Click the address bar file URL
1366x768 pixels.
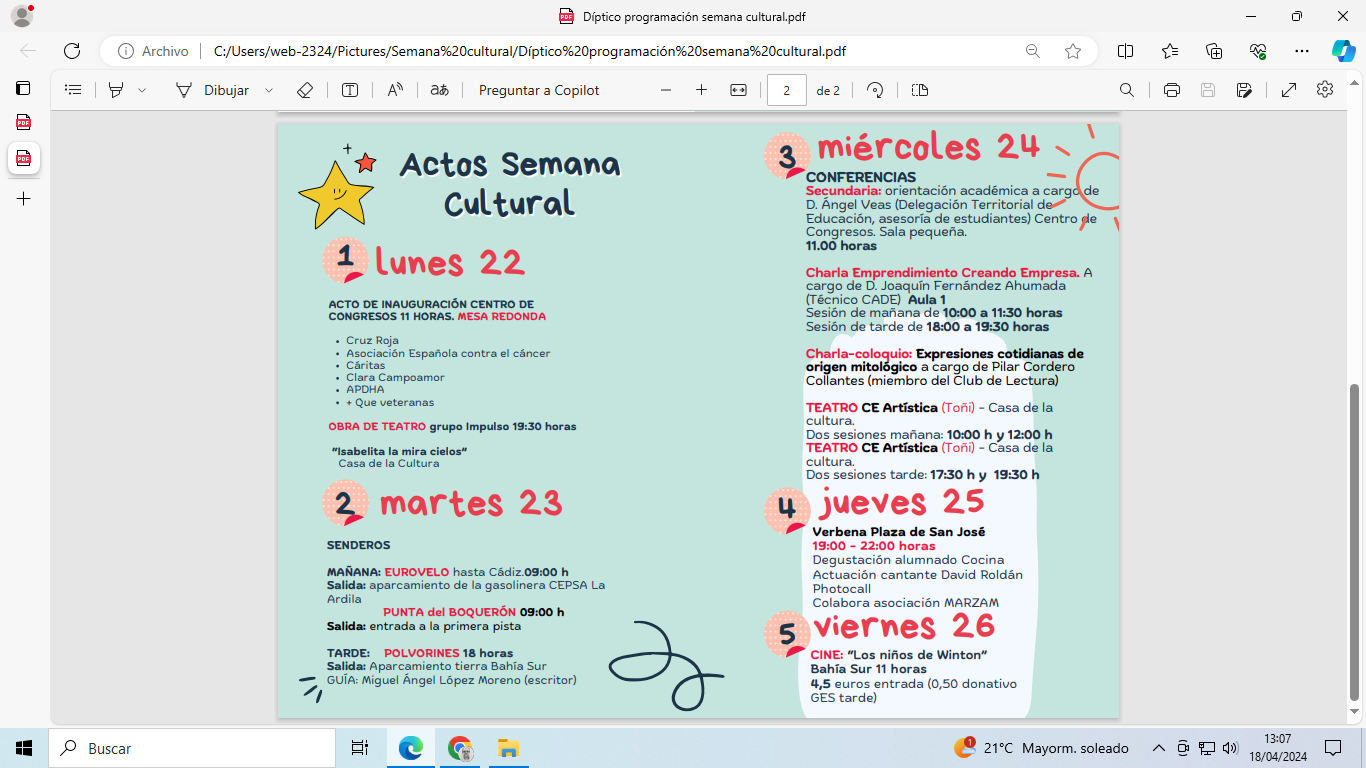click(x=531, y=51)
